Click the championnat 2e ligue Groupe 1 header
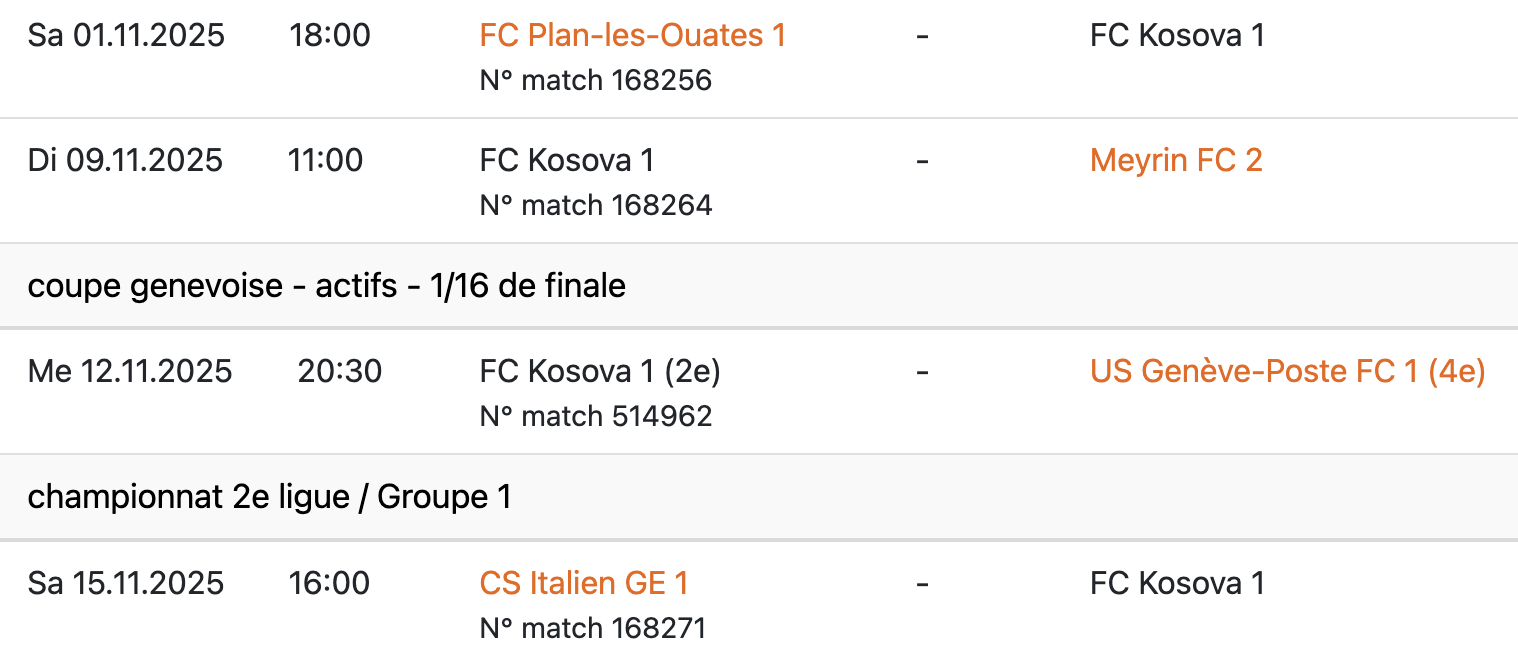 [x=270, y=497]
